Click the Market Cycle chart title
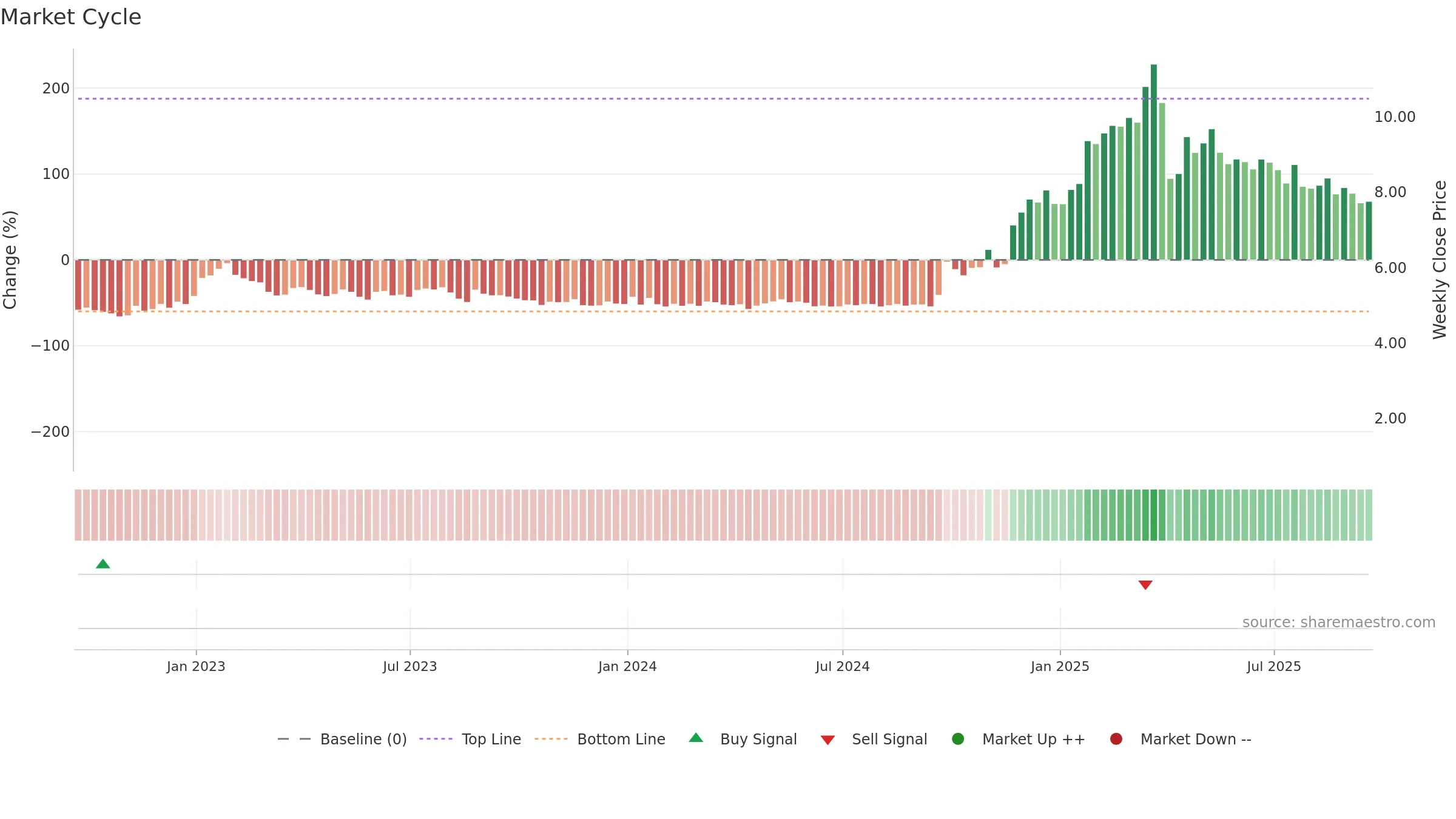 pyautogui.click(x=71, y=17)
